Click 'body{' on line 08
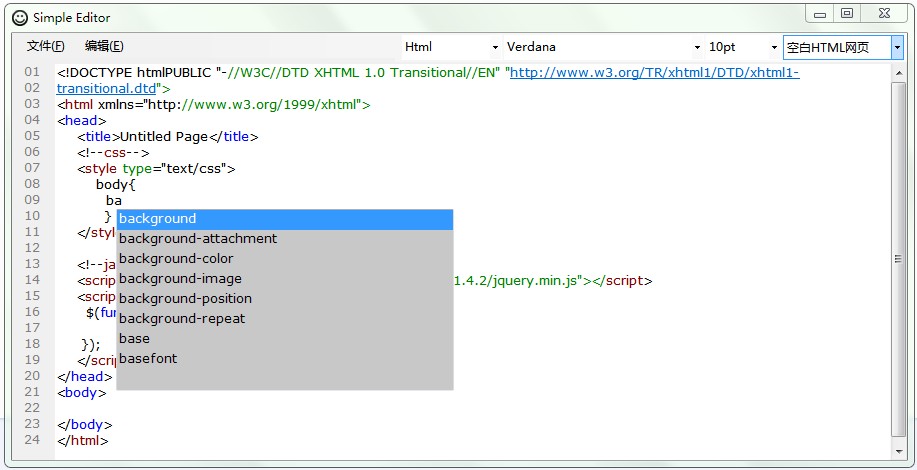 (x=116, y=185)
